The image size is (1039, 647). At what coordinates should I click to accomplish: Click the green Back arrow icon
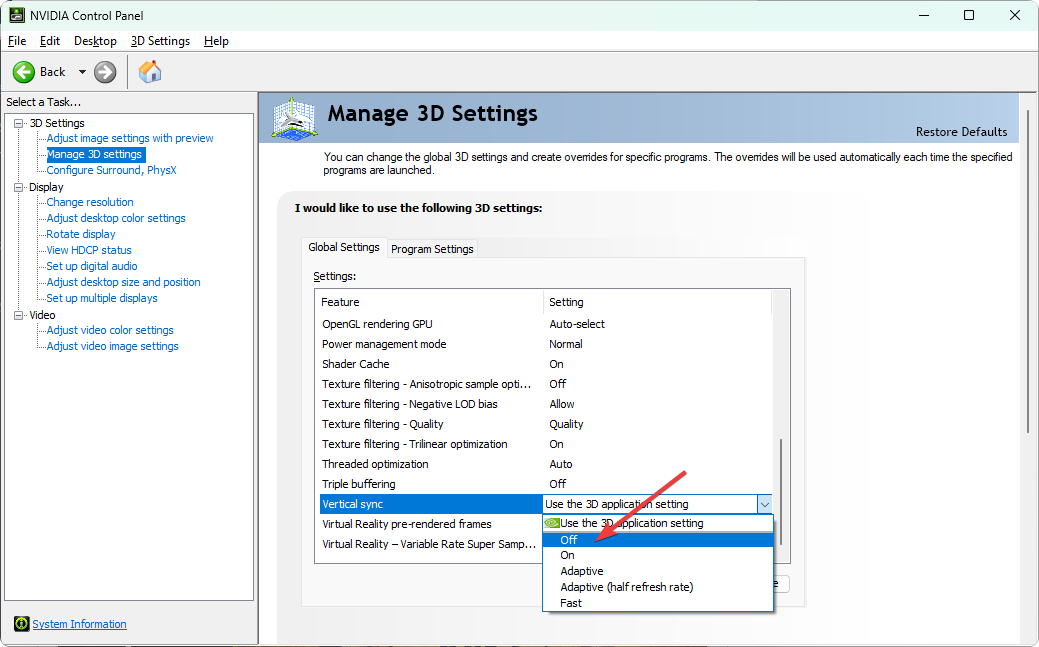click(x=24, y=72)
